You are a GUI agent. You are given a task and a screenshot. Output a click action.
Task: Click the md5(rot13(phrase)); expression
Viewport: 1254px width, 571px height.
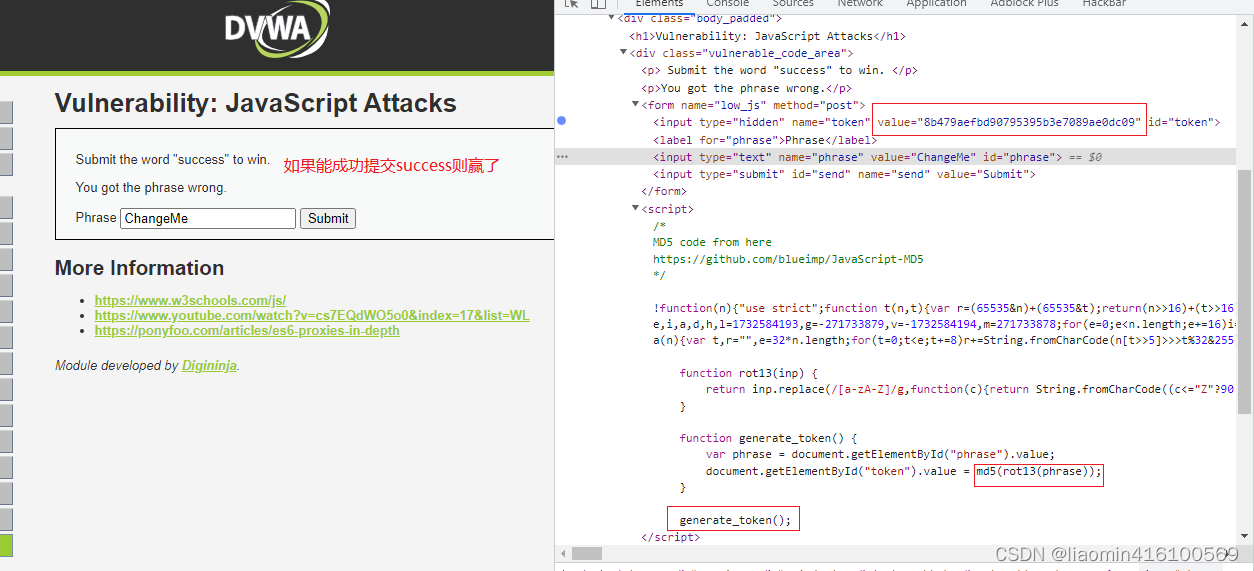tap(1039, 471)
